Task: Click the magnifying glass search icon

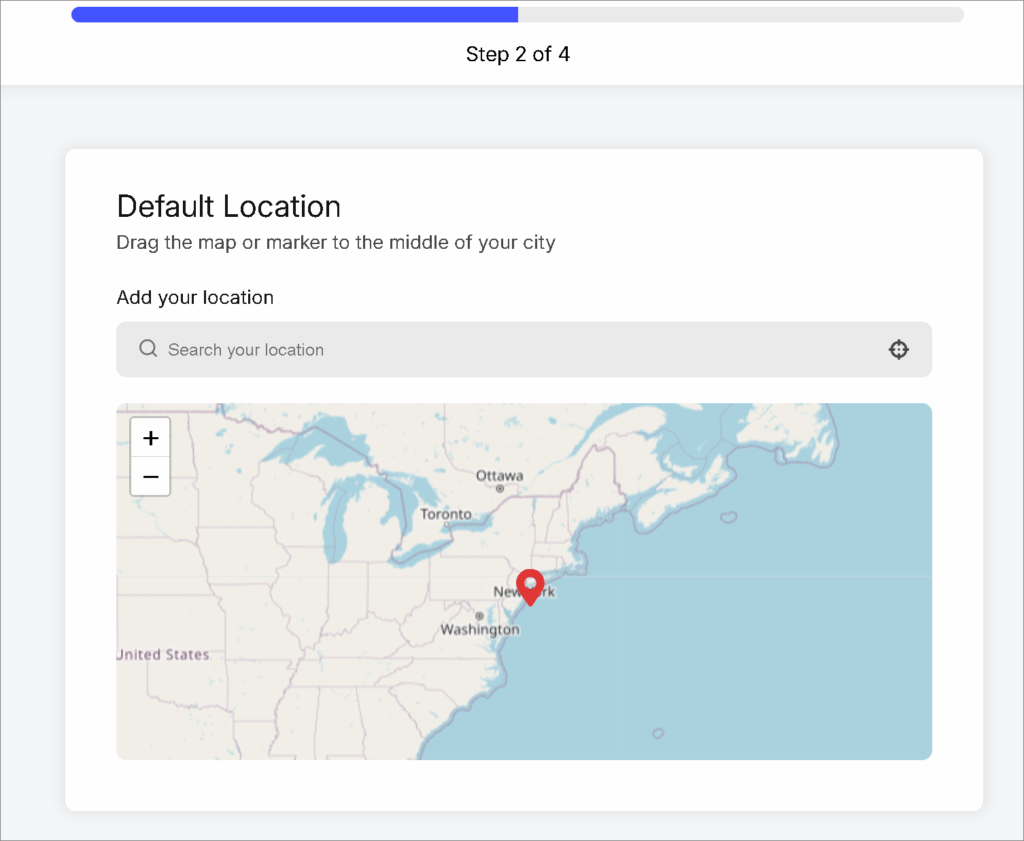Action: (x=147, y=349)
